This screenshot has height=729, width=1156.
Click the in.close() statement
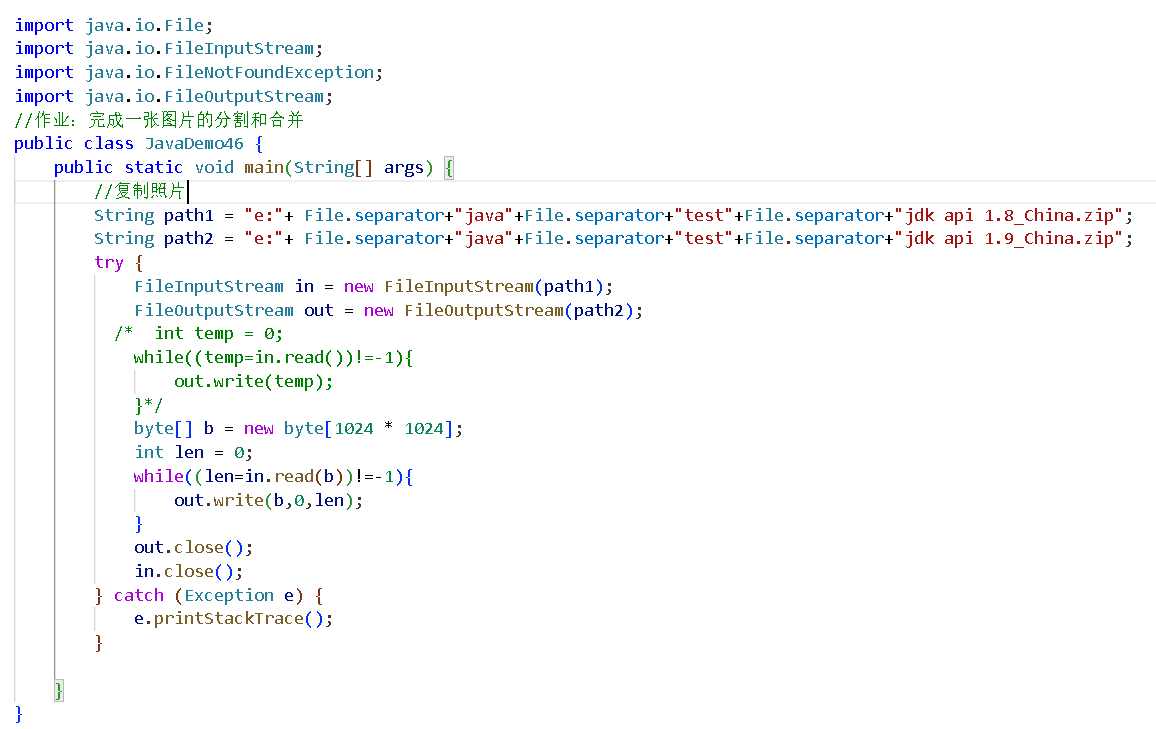(x=188, y=571)
